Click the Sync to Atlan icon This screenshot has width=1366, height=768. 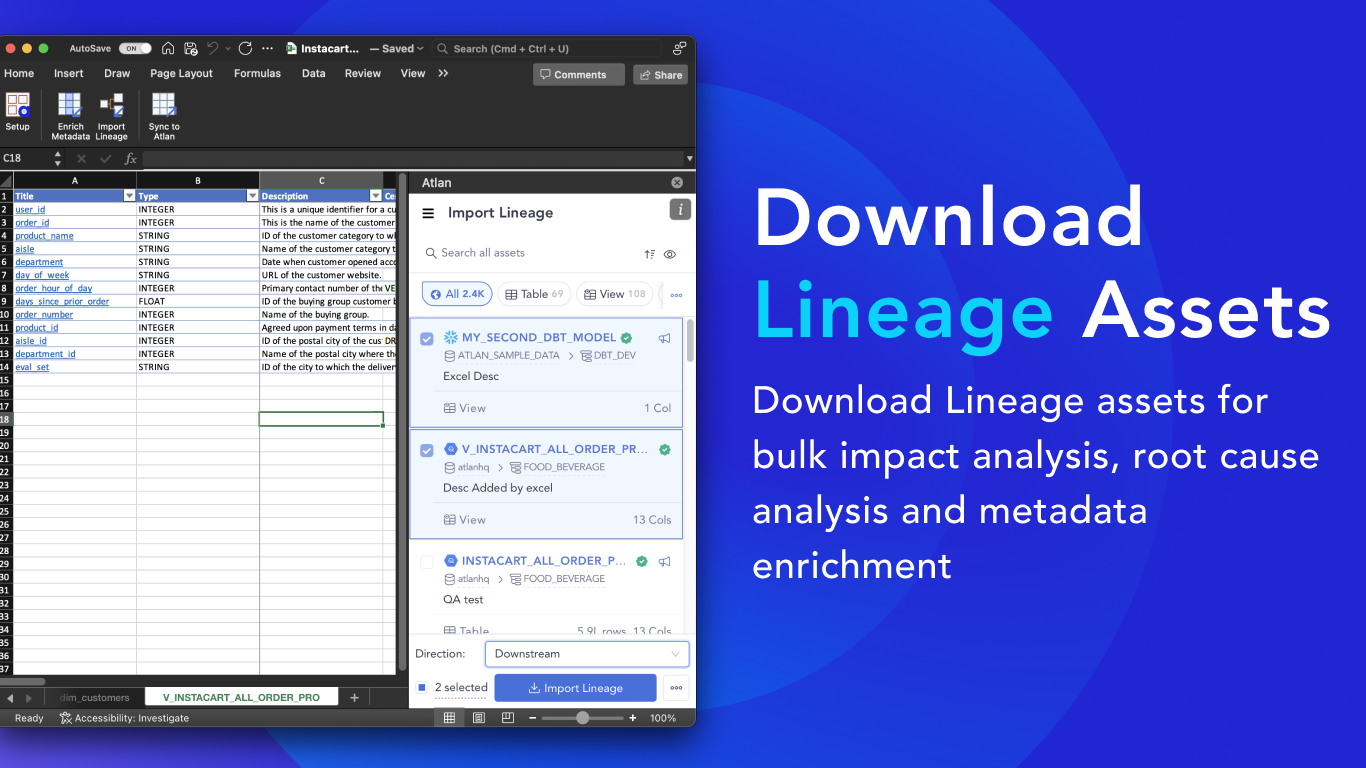pos(164,116)
